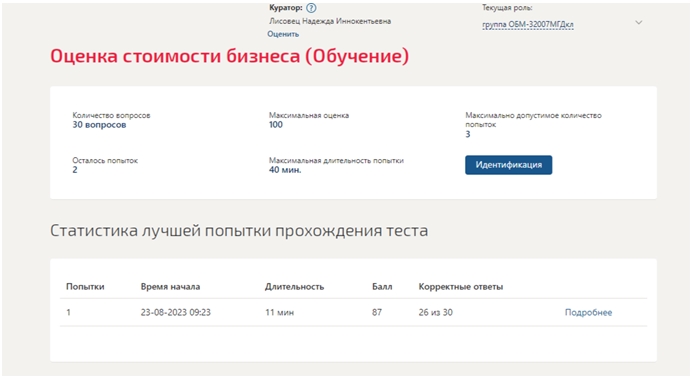Click the 40 мин. duration value
Viewport: 698px width, 384px height.
coord(285,170)
